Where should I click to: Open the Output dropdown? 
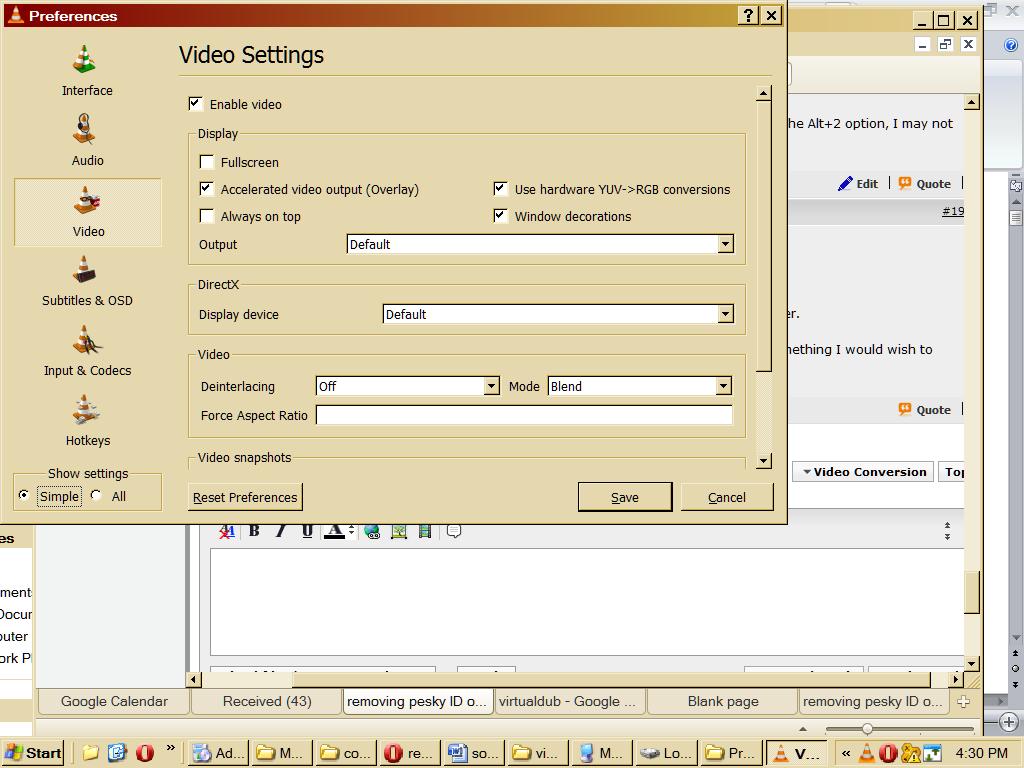[x=540, y=244]
